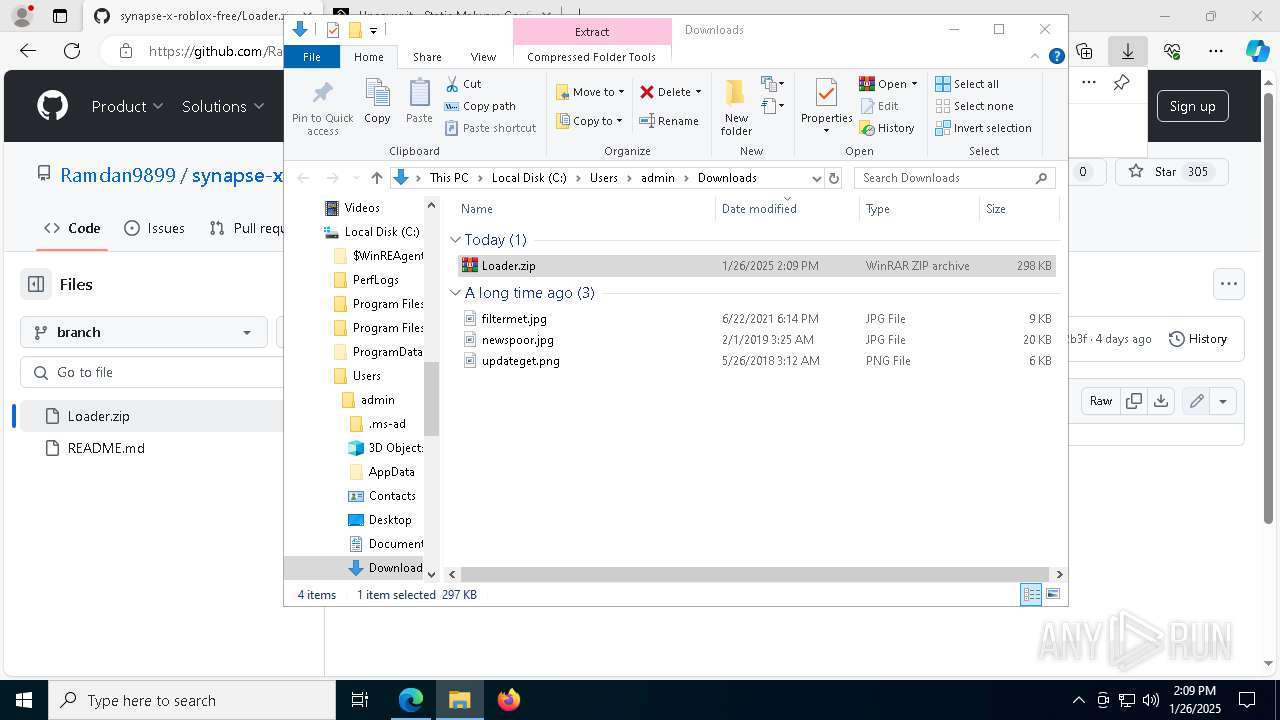This screenshot has width=1280, height=720.
Task: Open Ramdan9899 profile link
Action: 118,175
